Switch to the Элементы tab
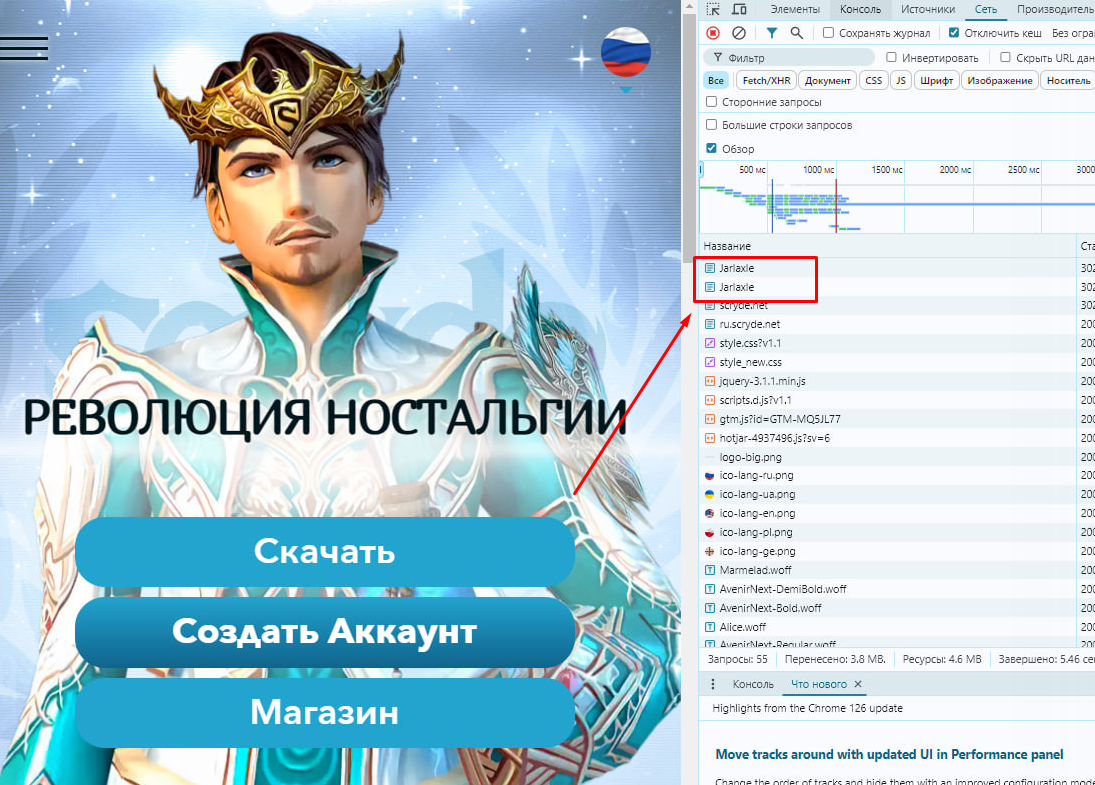The width and height of the screenshot is (1095, 785). click(795, 10)
